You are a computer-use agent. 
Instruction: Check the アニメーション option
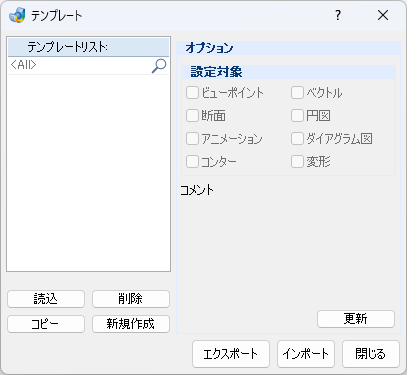point(192,139)
